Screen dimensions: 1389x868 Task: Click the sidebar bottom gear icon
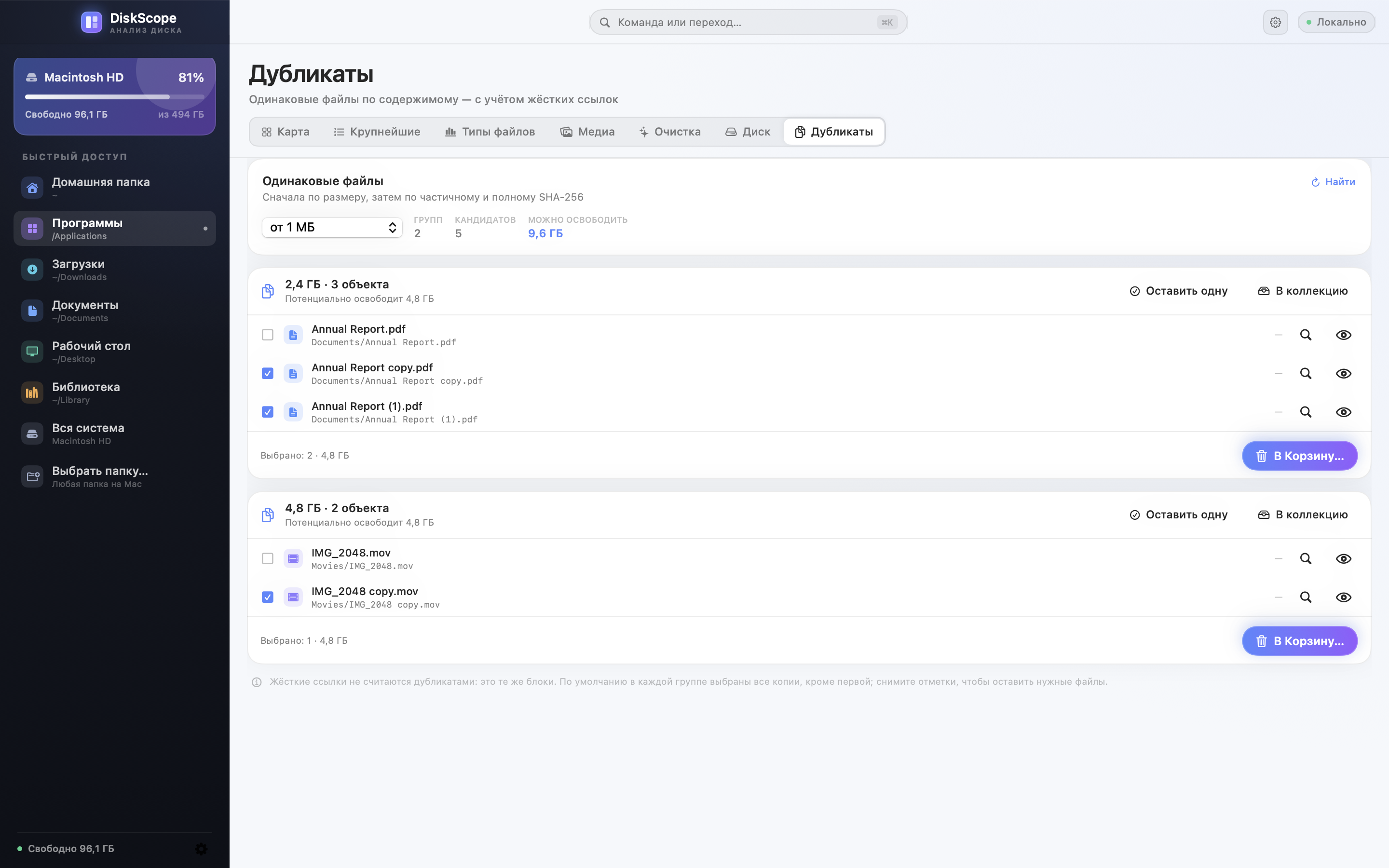coord(201,849)
